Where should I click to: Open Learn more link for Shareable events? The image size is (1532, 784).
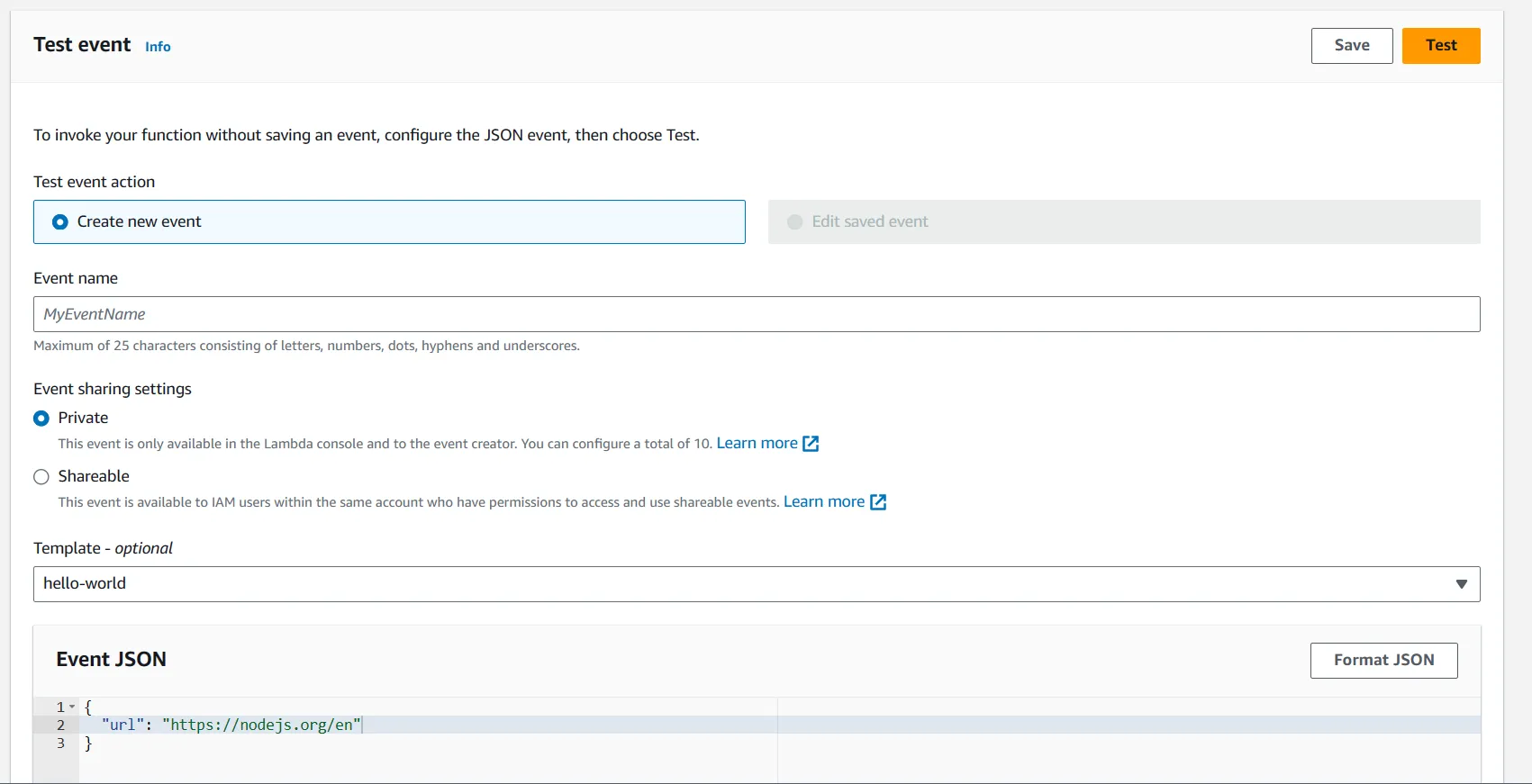(823, 501)
